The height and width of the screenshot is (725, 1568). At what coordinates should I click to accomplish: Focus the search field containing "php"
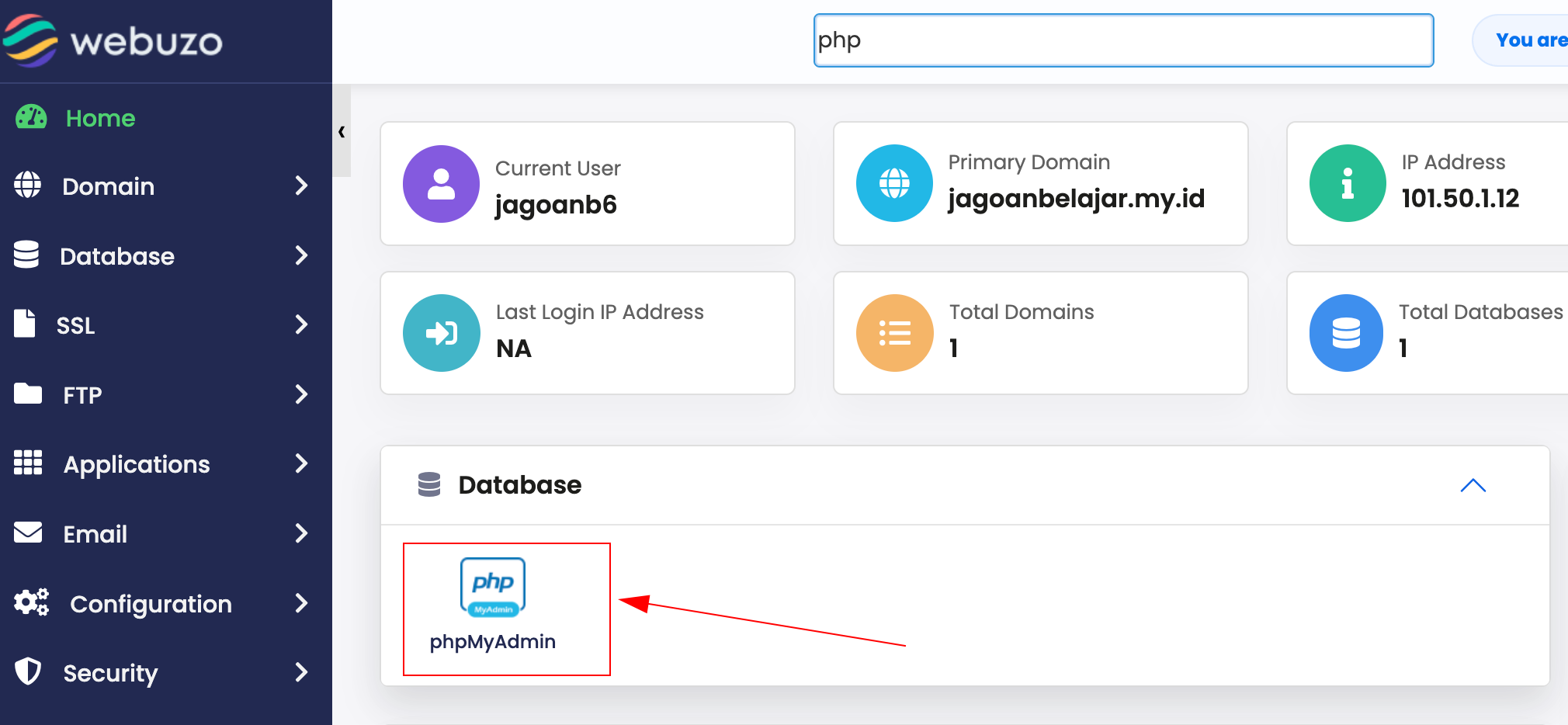coord(1123,40)
